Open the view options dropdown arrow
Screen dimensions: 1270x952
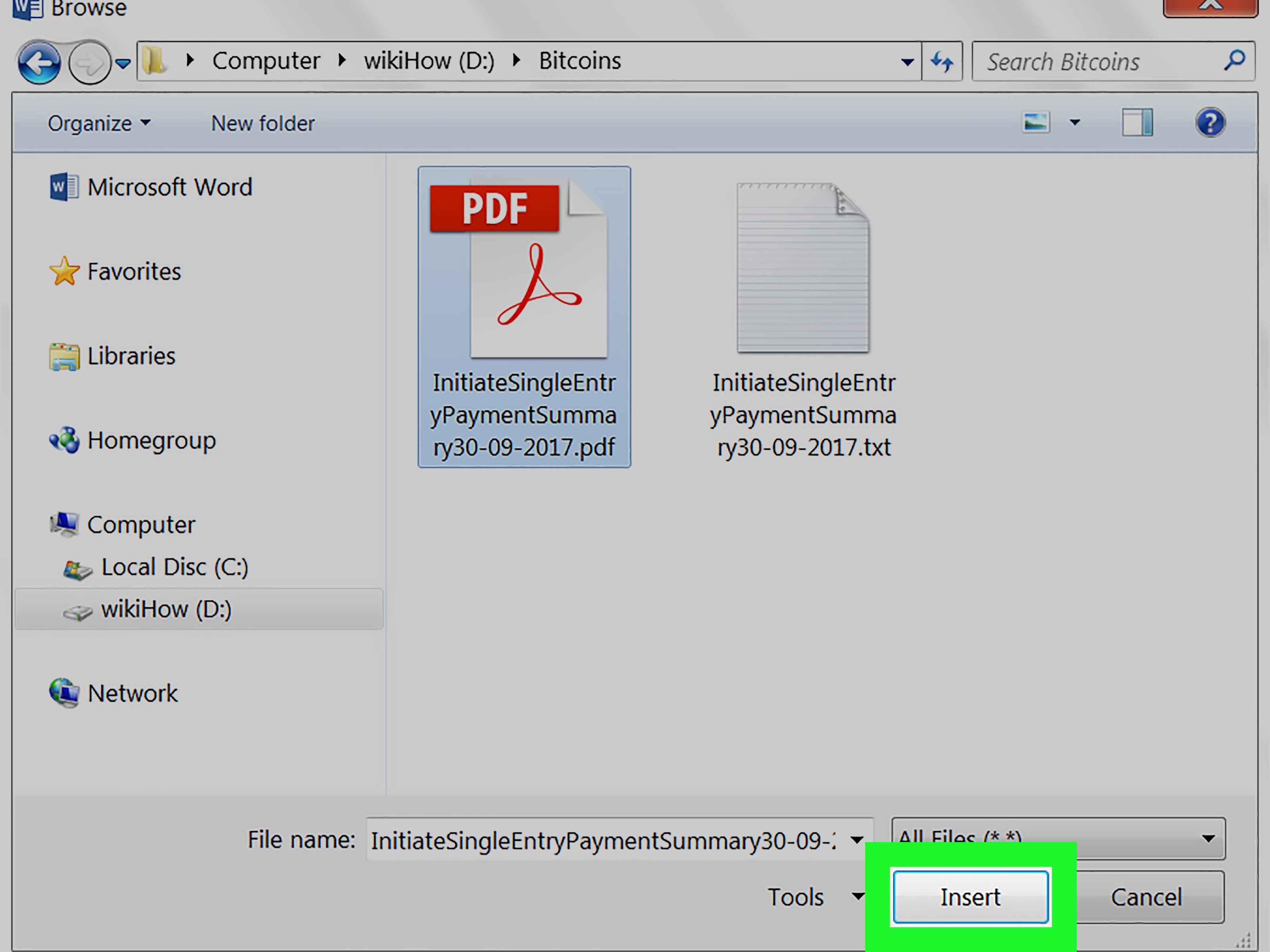coord(1075,122)
